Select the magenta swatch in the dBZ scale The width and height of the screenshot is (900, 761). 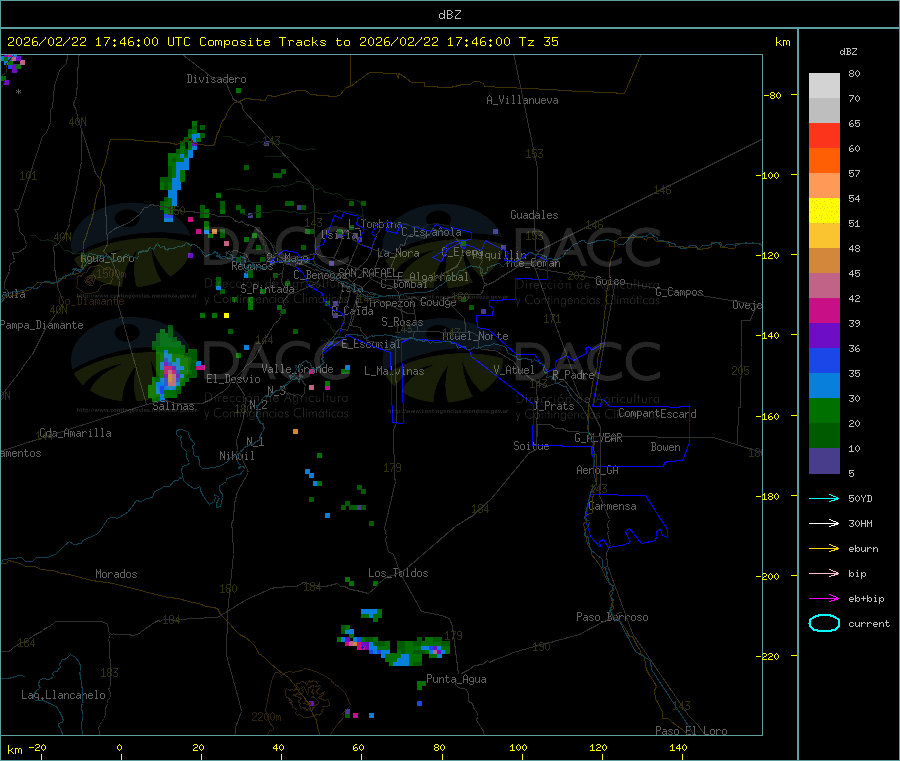(x=824, y=310)
